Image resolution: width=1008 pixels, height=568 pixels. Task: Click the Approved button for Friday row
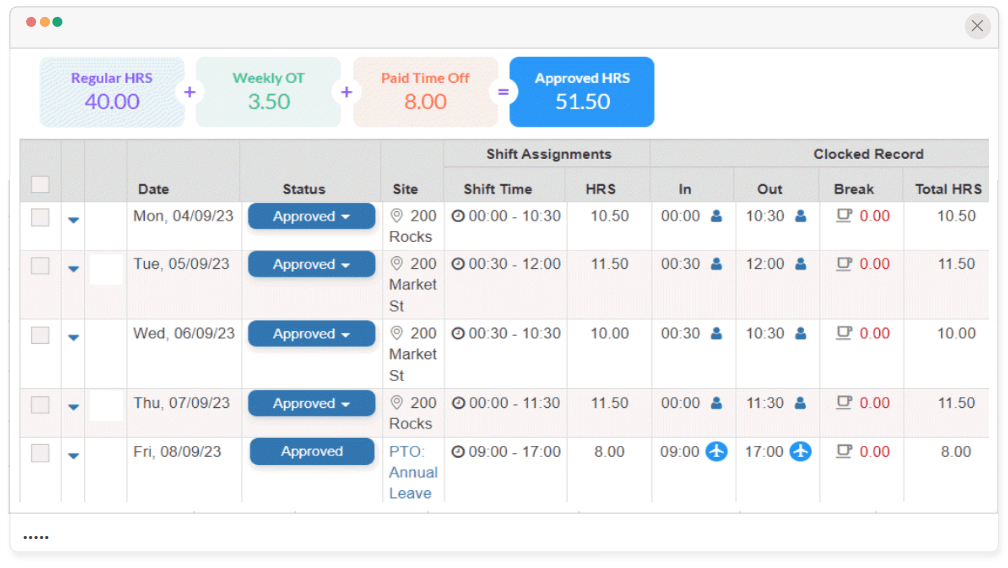point(311,452)
